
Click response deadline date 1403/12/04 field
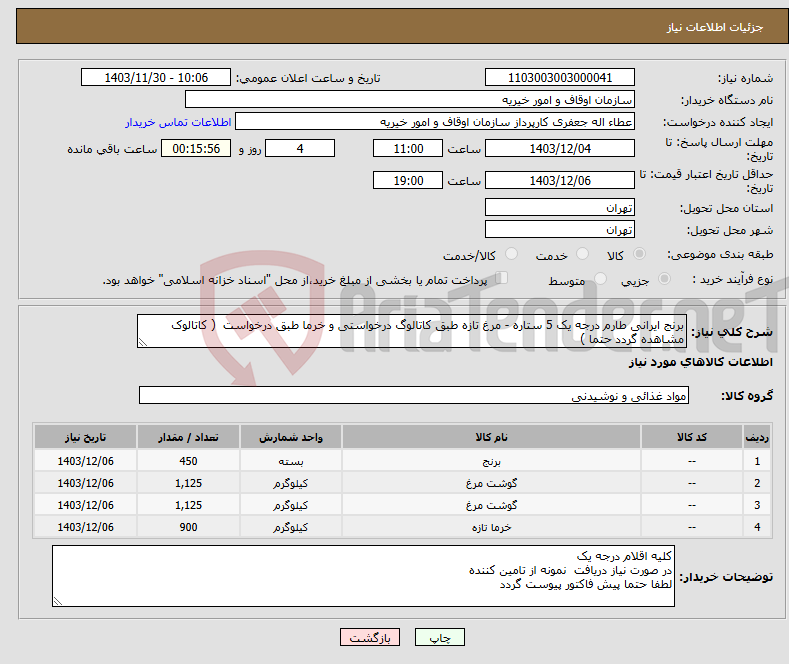(x=560, y=148)
